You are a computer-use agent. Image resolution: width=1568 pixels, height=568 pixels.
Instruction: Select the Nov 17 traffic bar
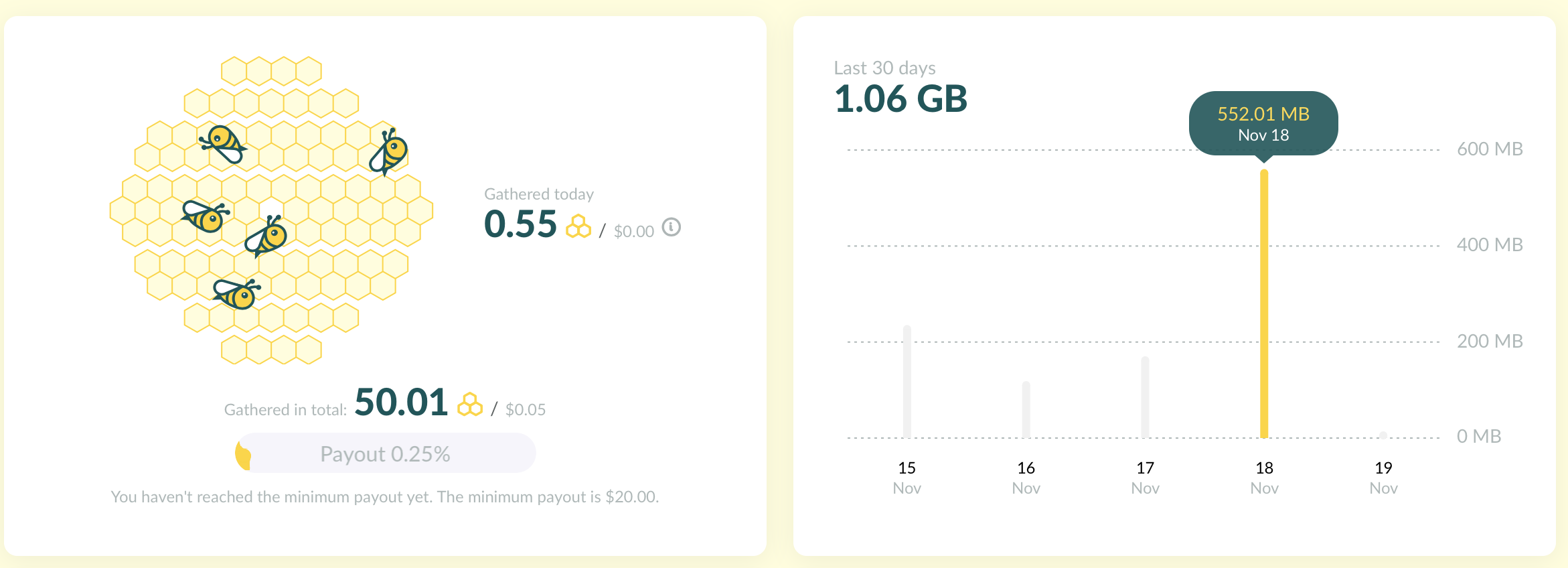tap(1146, 397)
